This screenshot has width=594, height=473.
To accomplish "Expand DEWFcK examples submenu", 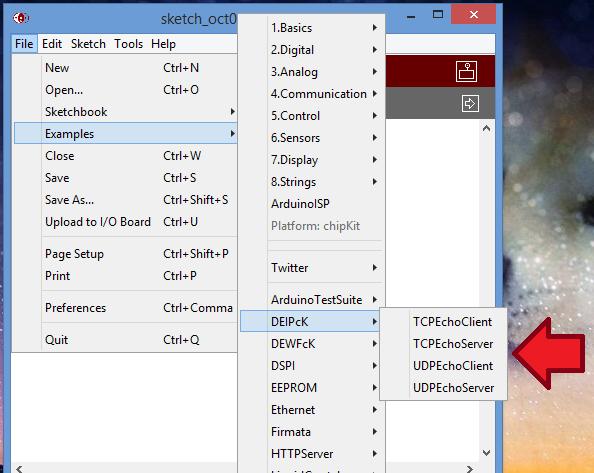I will click(311, 343).
